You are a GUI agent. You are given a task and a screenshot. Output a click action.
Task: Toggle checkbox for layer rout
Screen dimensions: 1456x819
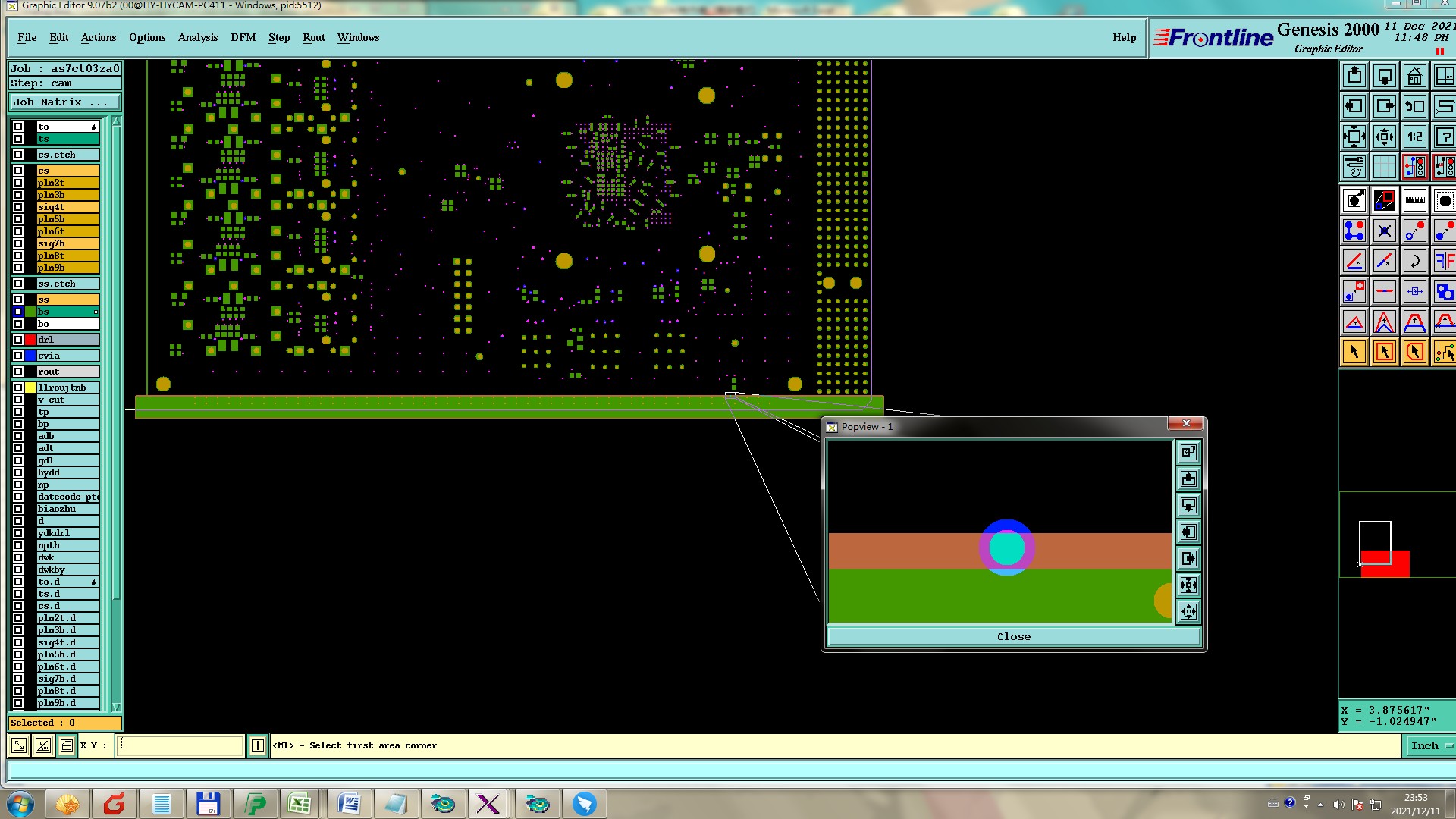click(18, 372)
